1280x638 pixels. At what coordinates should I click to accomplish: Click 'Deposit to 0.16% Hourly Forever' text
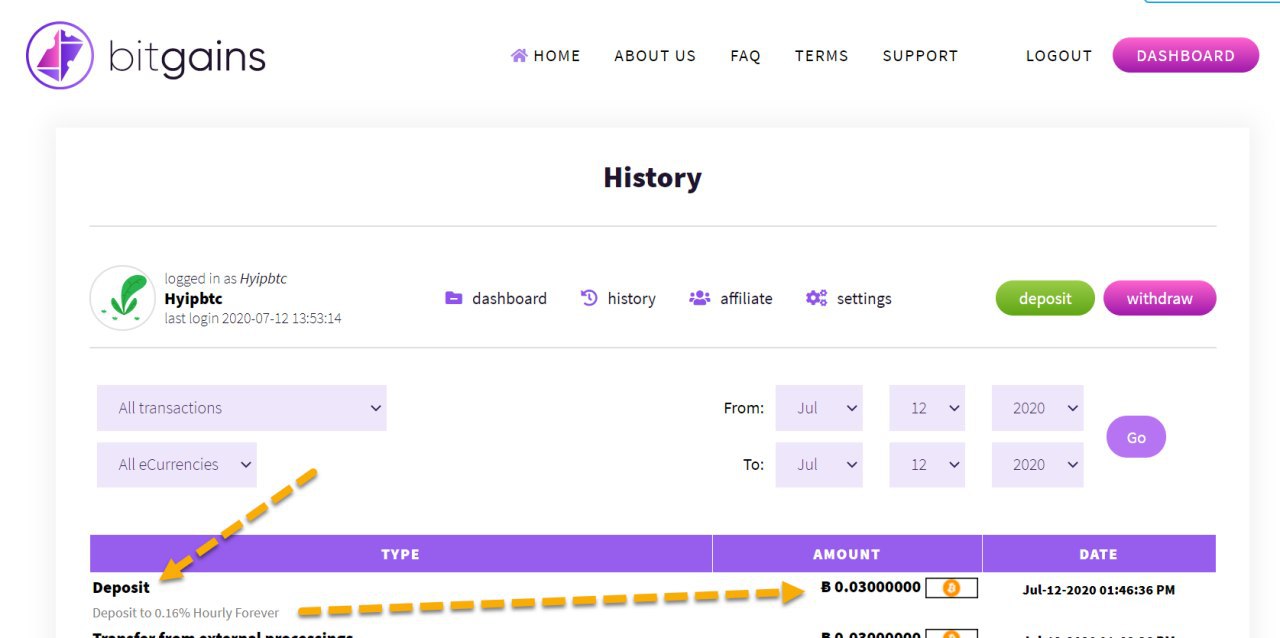tap(186, 613)
